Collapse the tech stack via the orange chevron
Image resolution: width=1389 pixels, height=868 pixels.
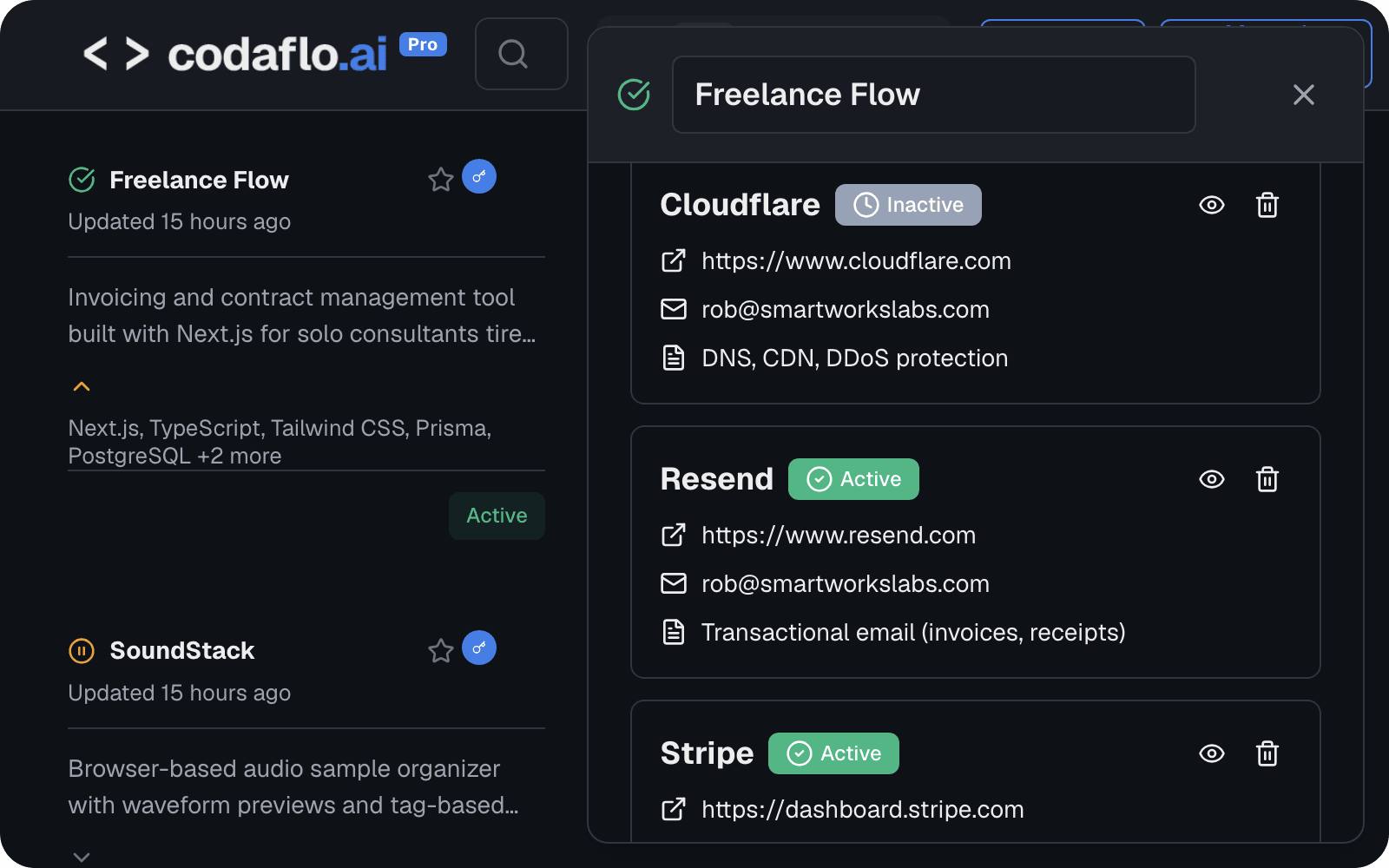81,385
